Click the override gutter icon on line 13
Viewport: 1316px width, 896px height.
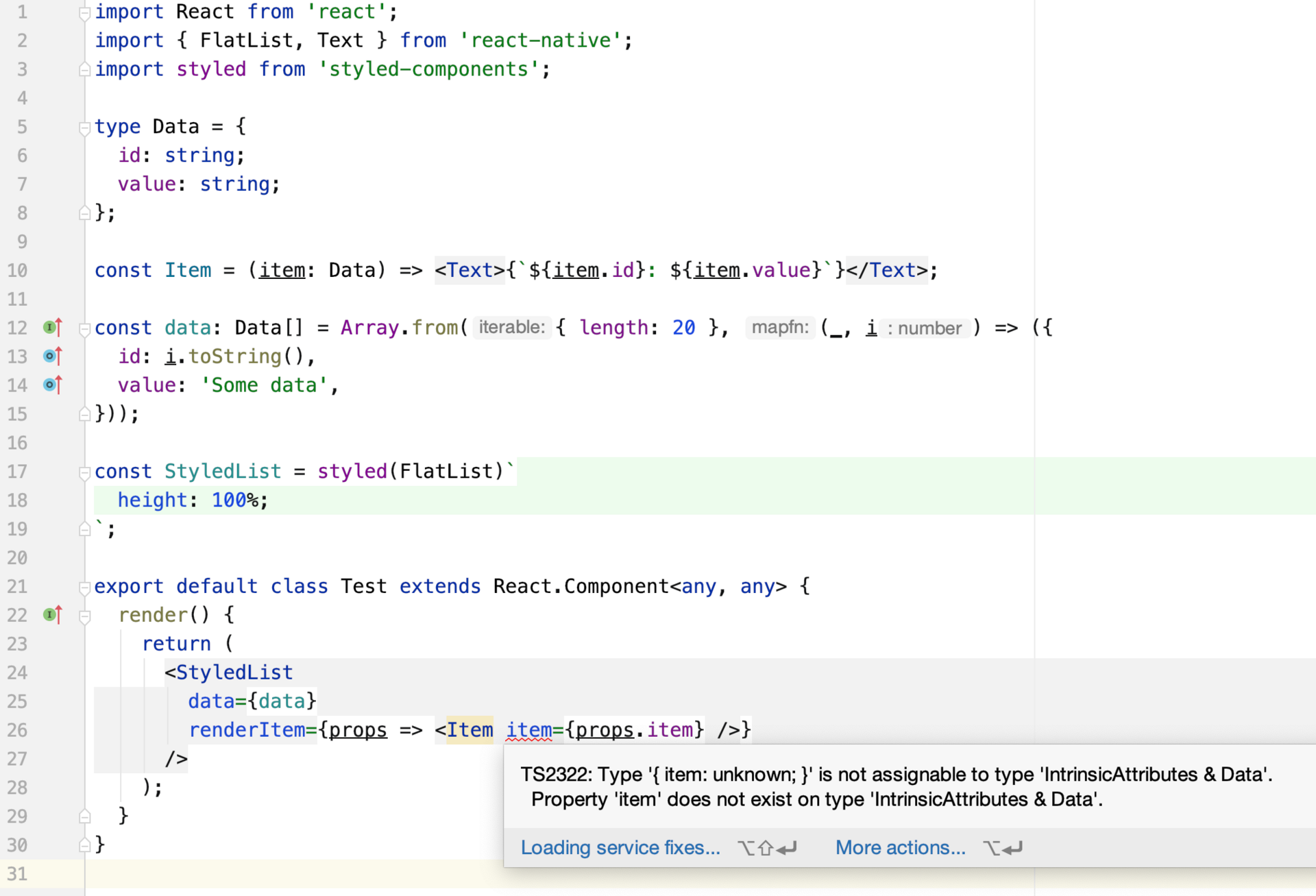[x=53, y=356]
